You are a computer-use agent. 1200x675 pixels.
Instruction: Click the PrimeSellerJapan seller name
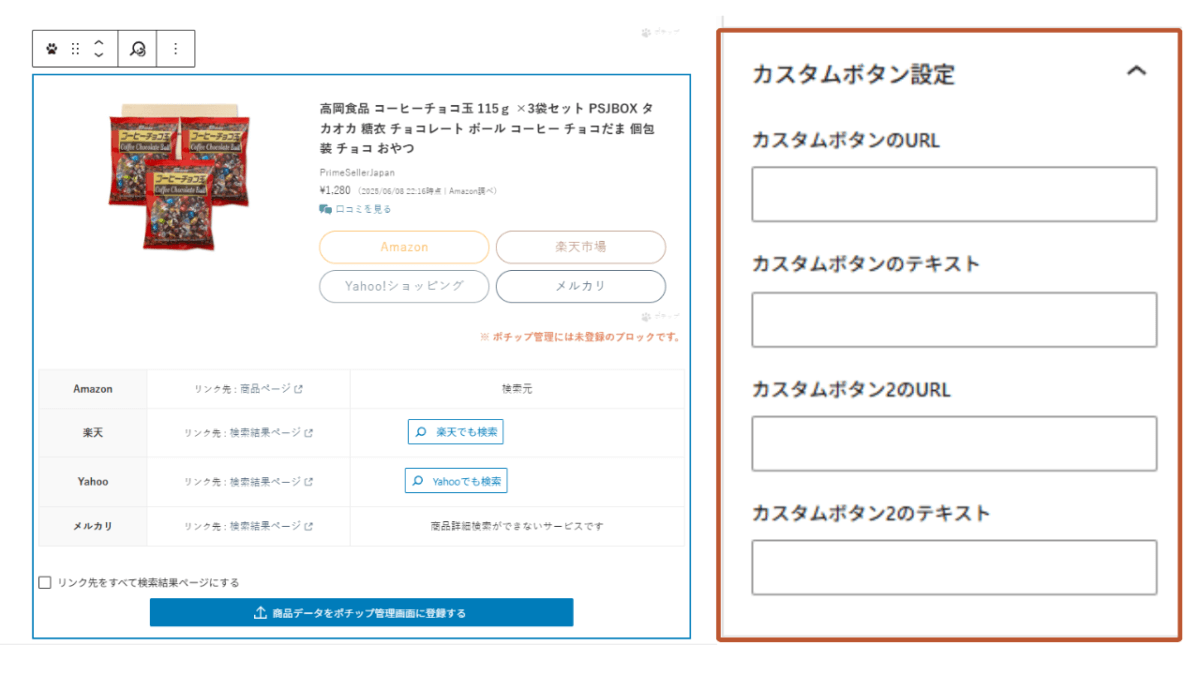tap(357, 173)
